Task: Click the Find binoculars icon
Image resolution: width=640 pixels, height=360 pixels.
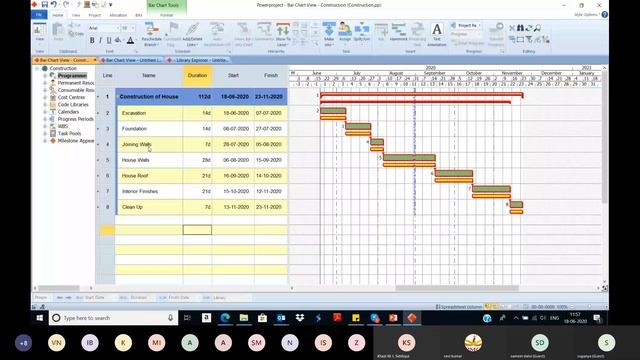Action: click(x=520, y=28)
